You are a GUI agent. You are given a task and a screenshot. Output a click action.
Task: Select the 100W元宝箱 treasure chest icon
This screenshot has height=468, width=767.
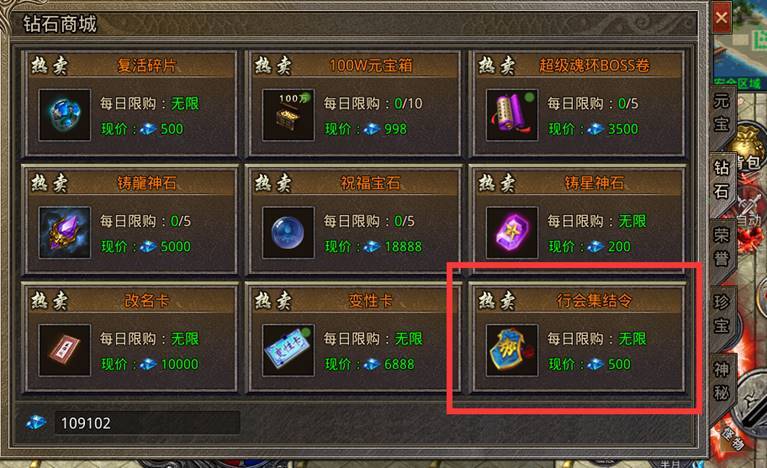(x=288, y=115)
